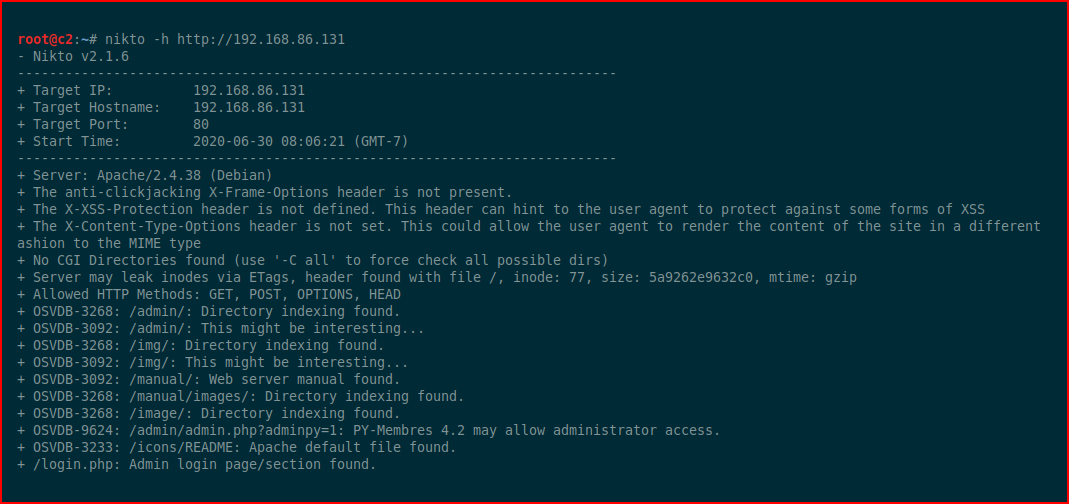The width and height of the screenshot is (1069, 504).
Task: Click the Allowed HTTP Methods line
Action: click(209, 295)
